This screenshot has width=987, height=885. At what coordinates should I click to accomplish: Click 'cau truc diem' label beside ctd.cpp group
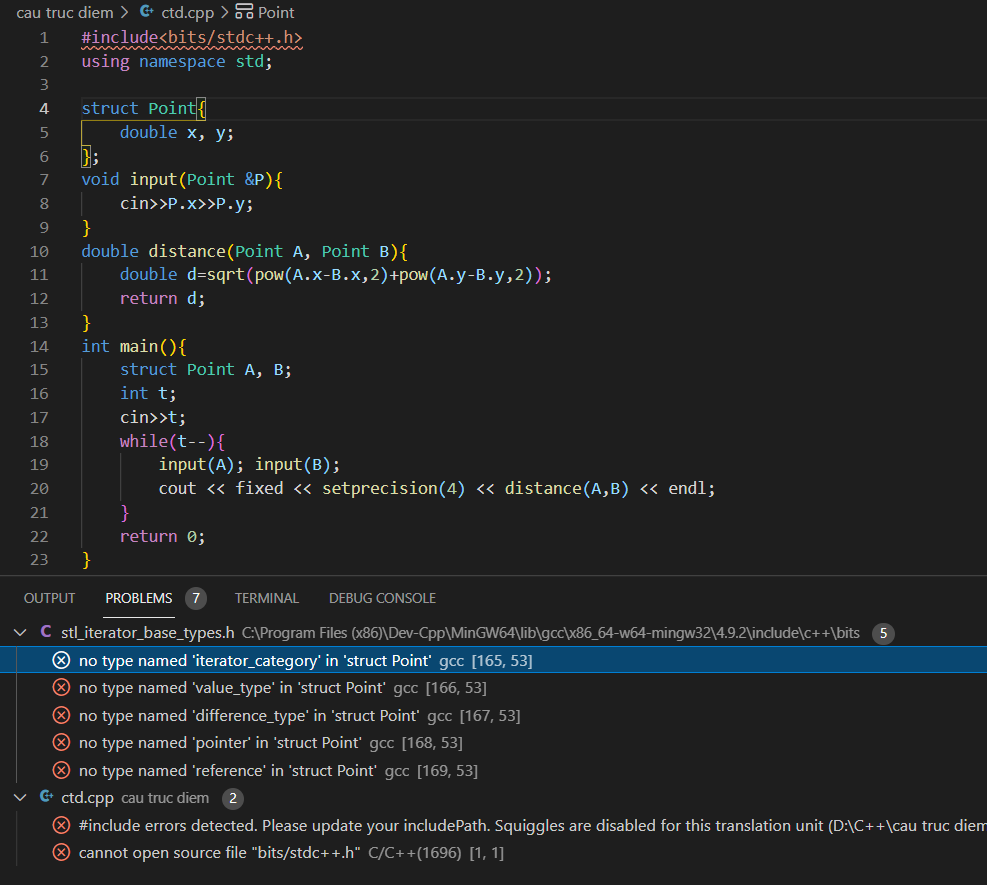[x=165, y=798]
